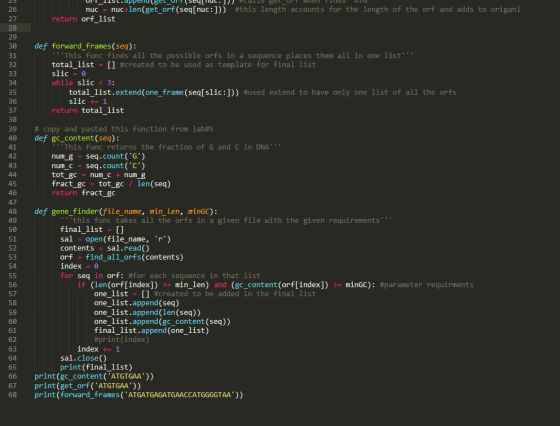
Task: Place cursor on 'sal.close()' line
Action: pos(84,358)
